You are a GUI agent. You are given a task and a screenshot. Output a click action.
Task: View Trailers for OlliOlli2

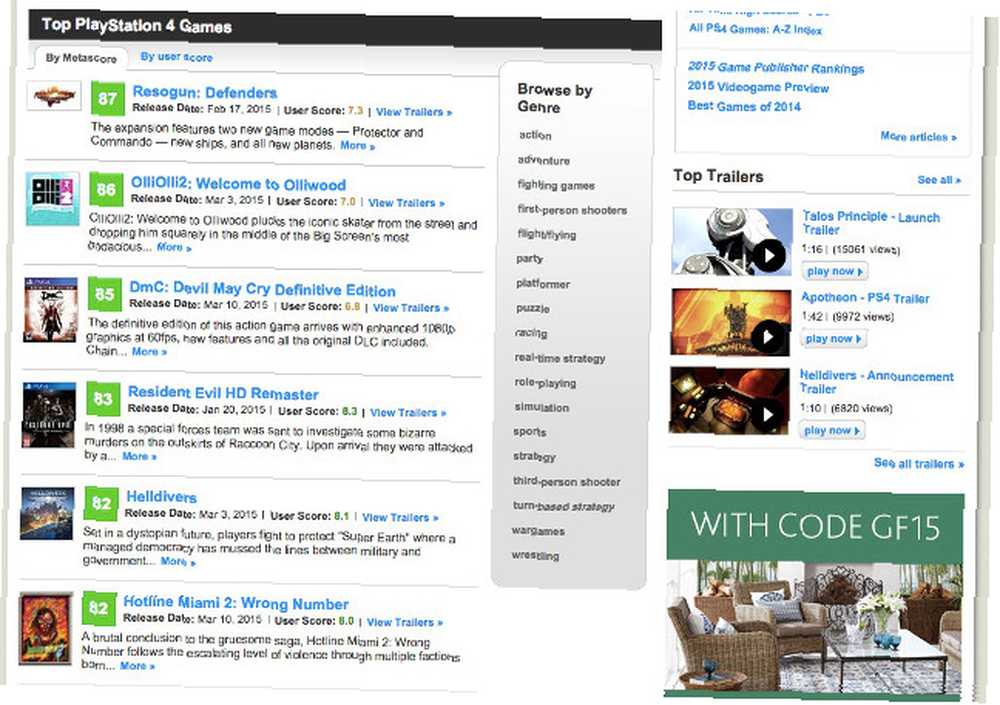(406, 203)
